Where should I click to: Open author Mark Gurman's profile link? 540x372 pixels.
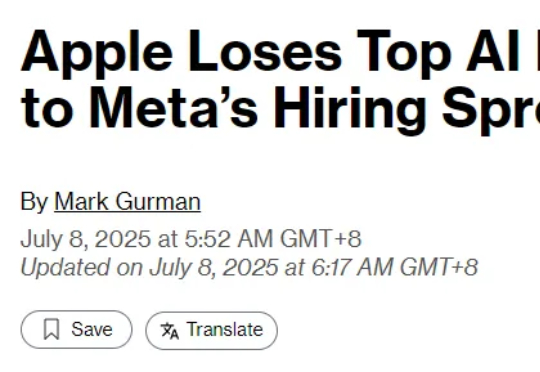pos(127,202)
